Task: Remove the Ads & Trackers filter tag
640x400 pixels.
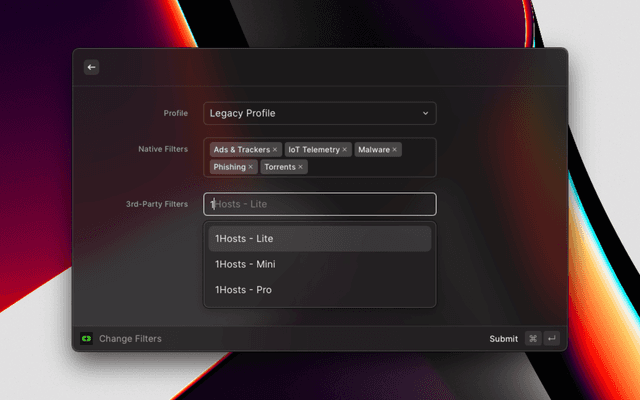Action: pos(275,149)
